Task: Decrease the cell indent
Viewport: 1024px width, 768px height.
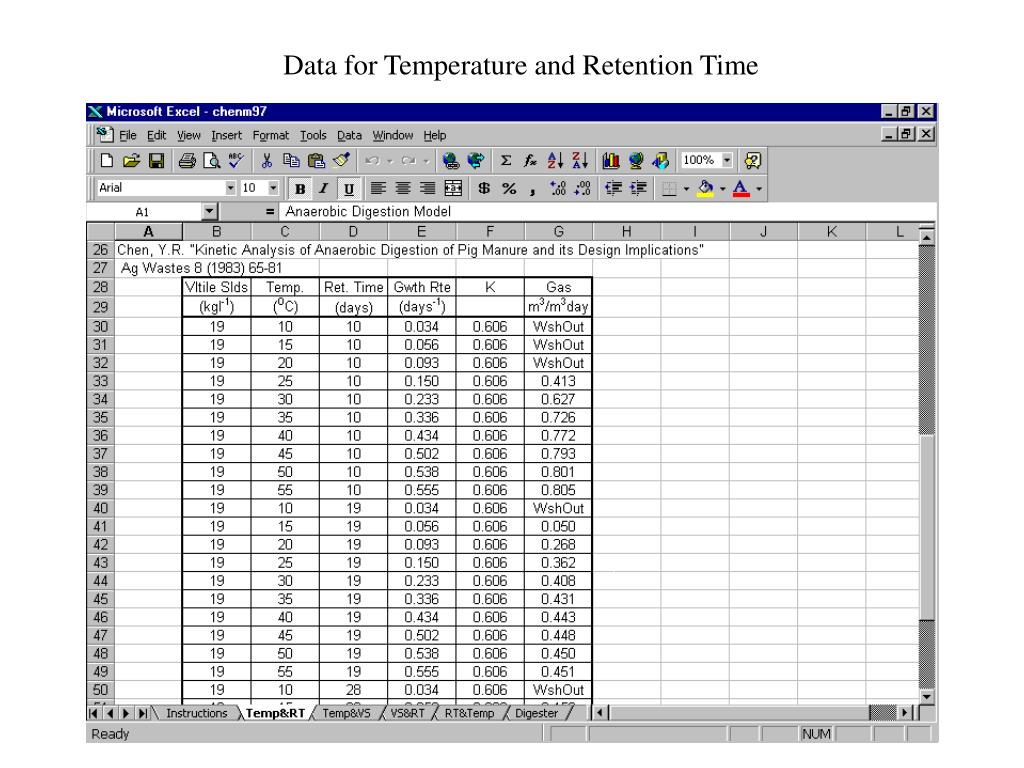Action: 613,189
